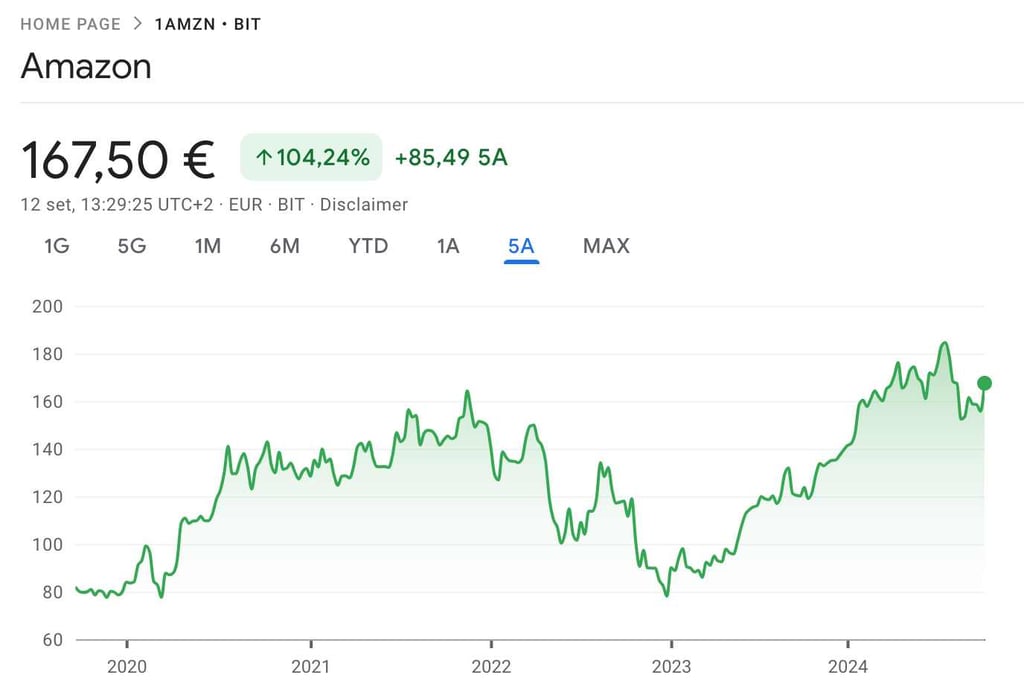Click the green upward-trend arrow icon
Image resolution: width=1024 pixels, height=698 pixels.
[262, 157]
